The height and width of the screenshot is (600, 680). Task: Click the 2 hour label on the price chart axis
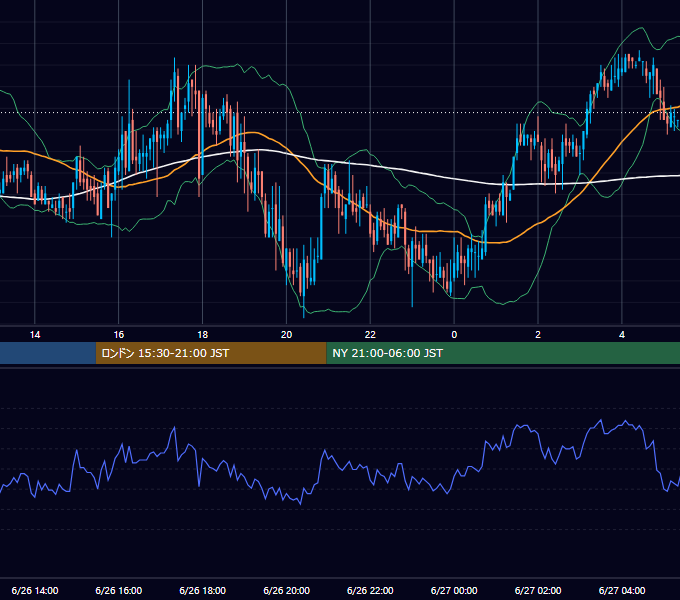pos(538,335)
